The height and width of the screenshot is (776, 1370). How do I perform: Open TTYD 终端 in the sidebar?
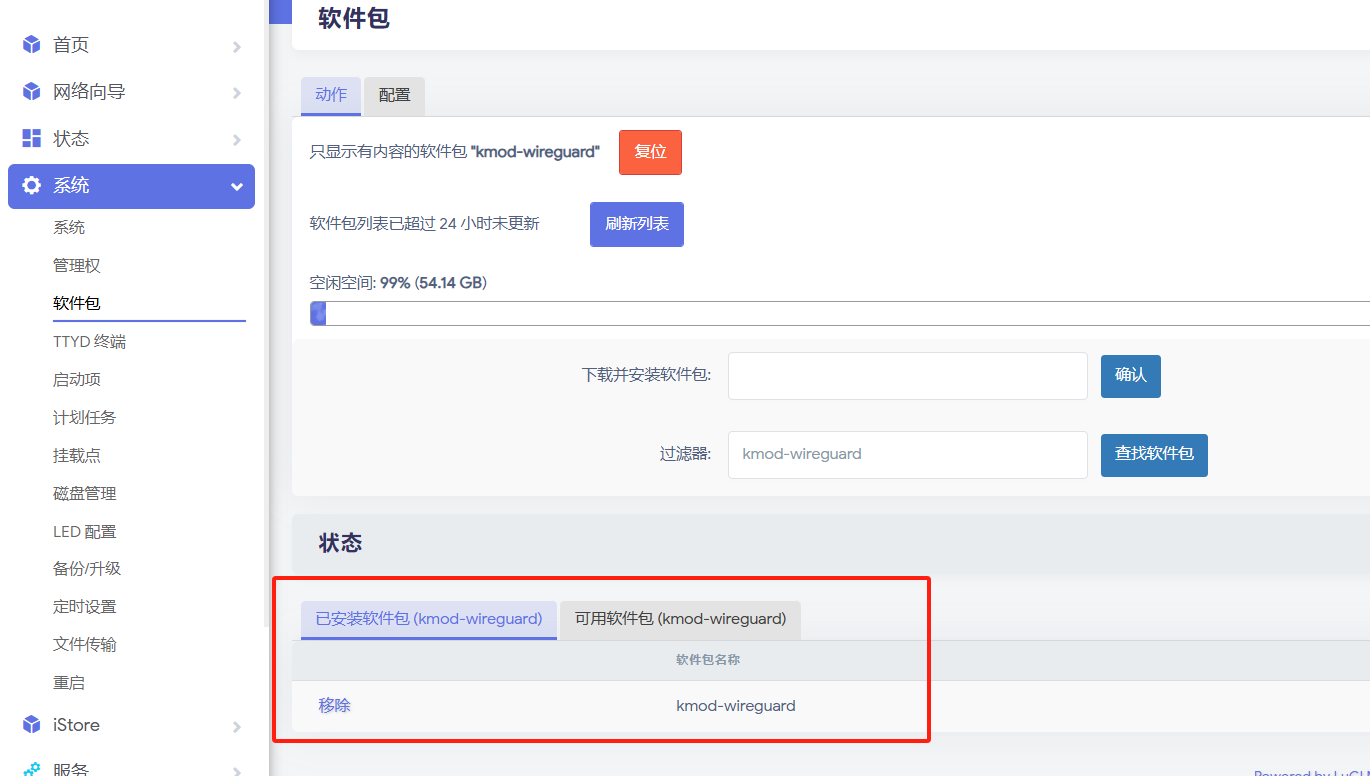(89, 342)
